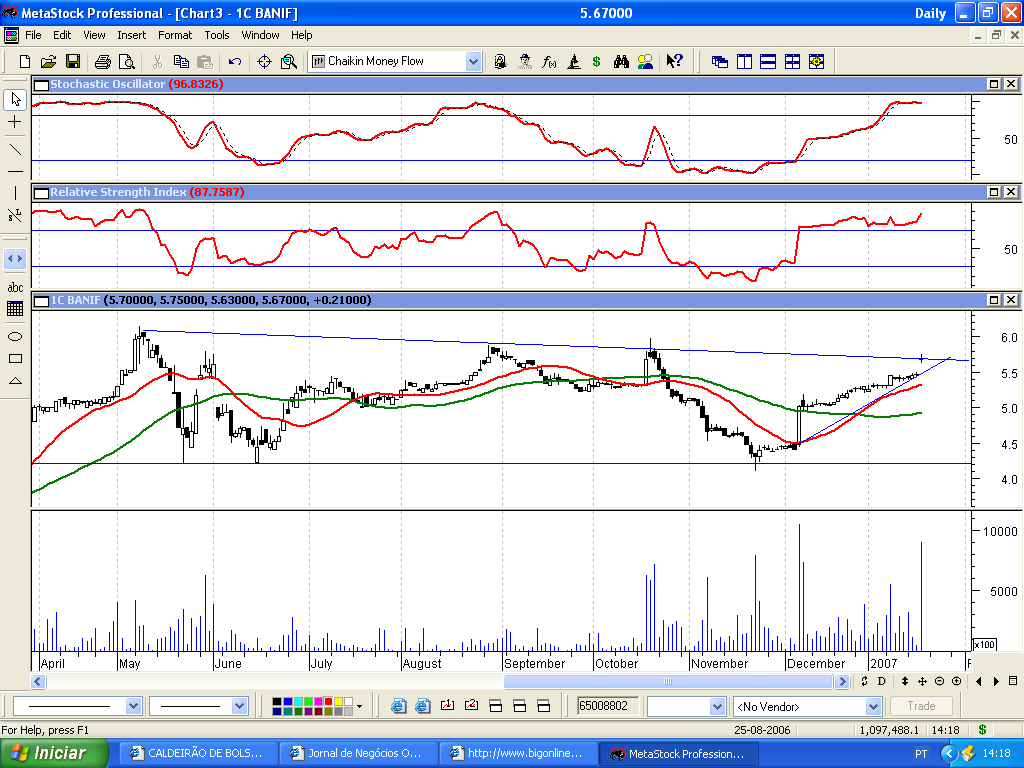Open the Tools menu
The width and height of the screenshot is (1024, 768).
[x=217, y=35]
